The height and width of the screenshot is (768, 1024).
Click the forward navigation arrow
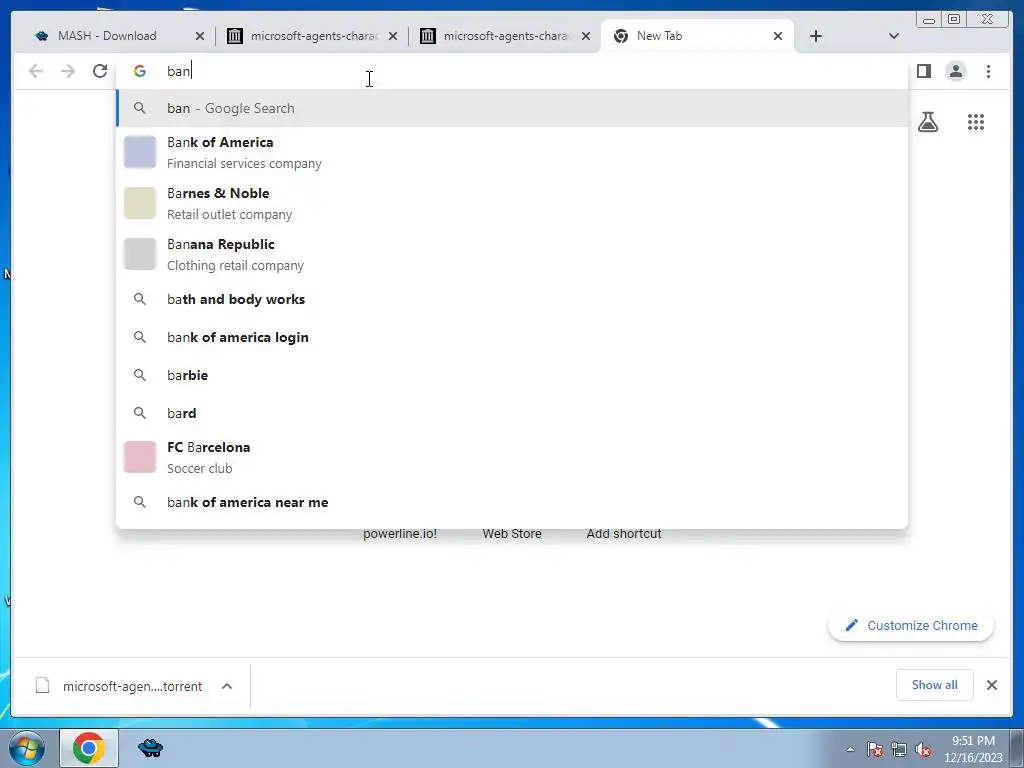pyautogui.click(x=68, y=71)
